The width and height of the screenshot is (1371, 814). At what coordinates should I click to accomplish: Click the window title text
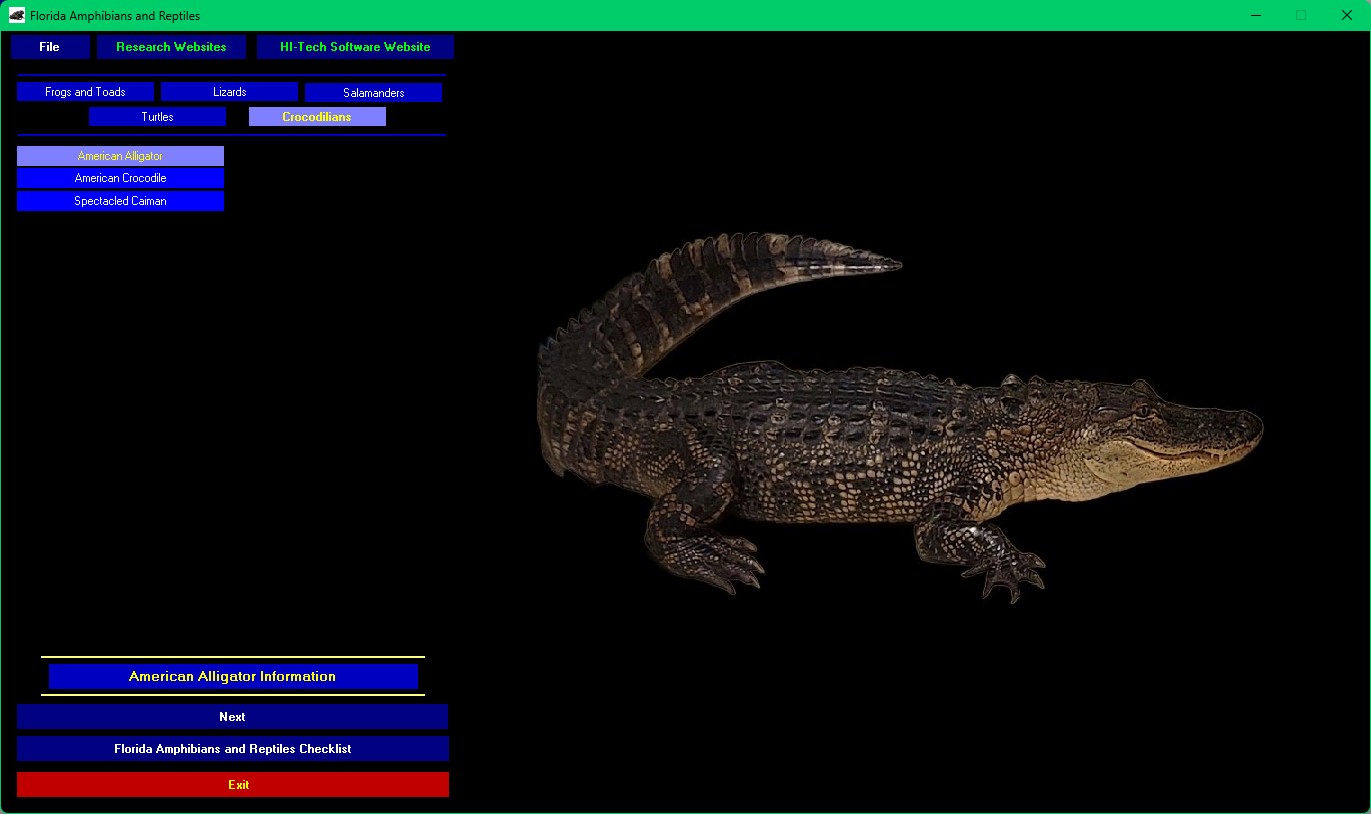pyautogui.click(x=115, y=16)
